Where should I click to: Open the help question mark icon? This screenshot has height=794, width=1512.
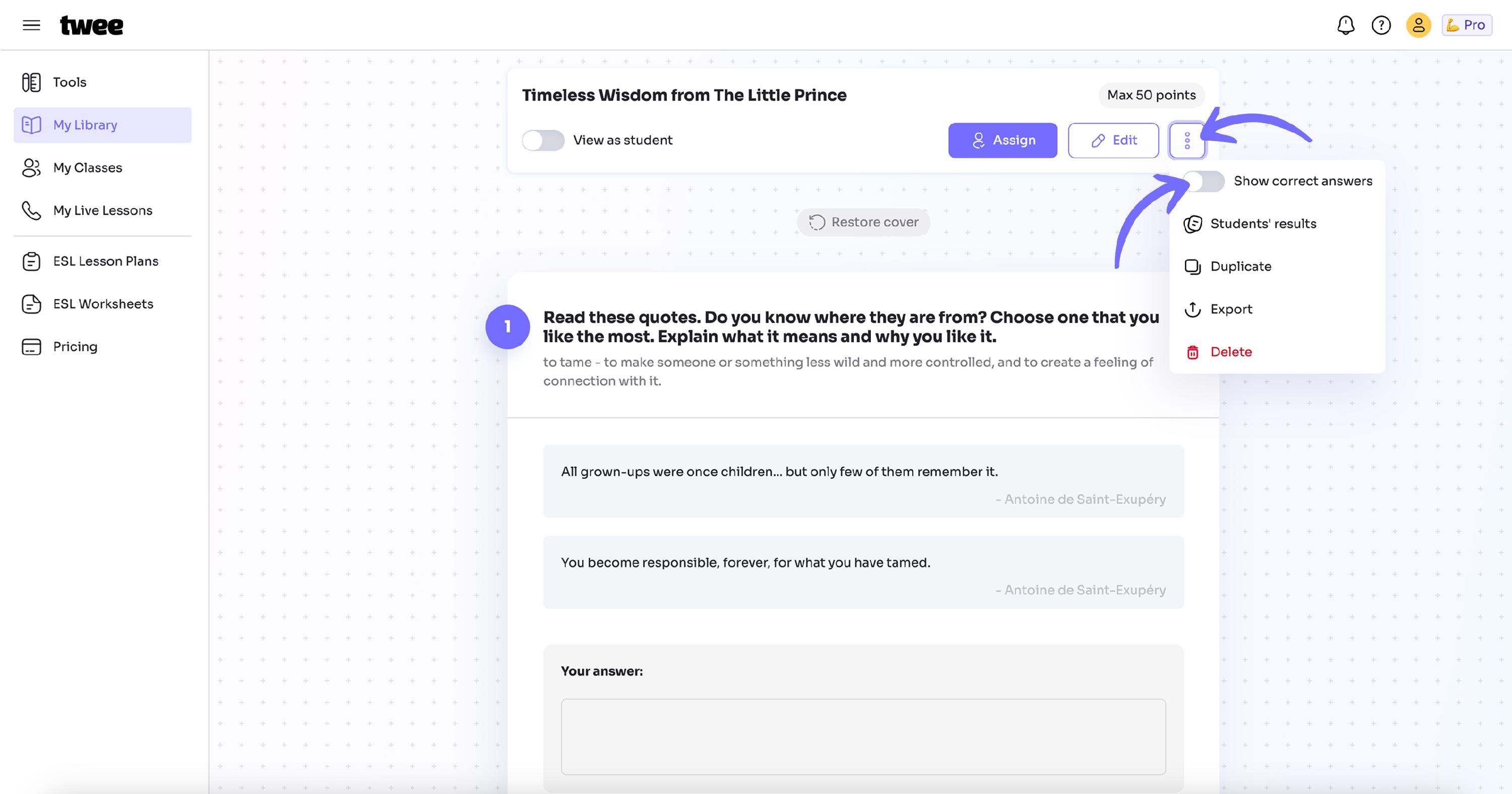pyautogui.click(x=1381, y=25)
